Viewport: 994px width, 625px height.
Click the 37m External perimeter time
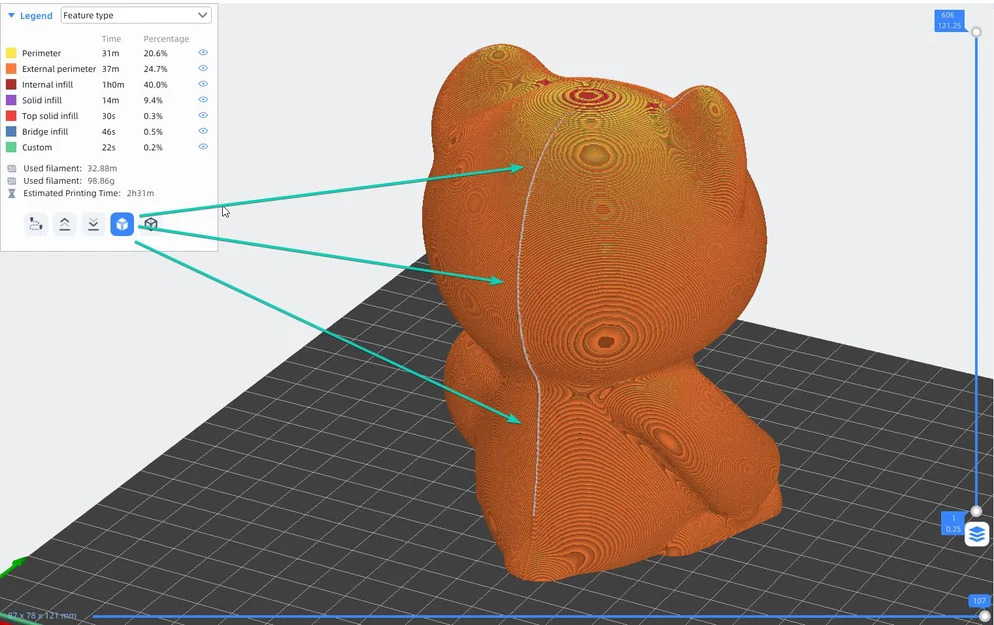pos(110,69)
